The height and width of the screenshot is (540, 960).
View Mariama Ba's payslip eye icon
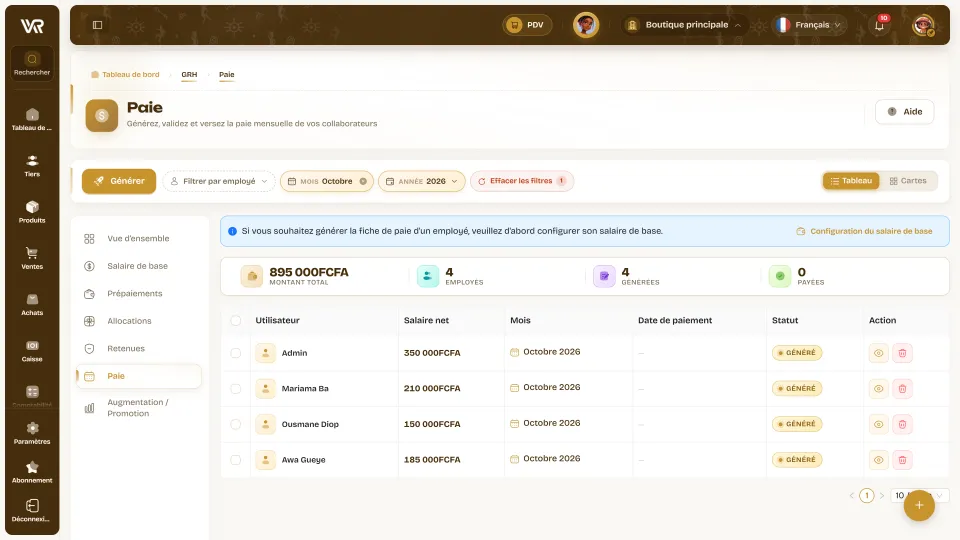879,389
